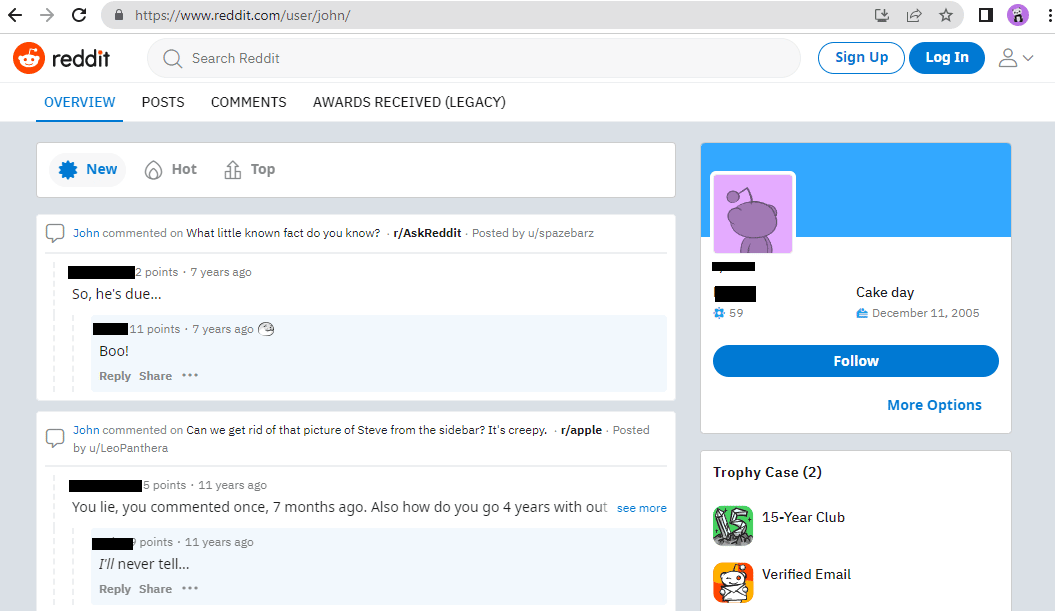Screen dimensions: 1055x611
Task: Click 'Trophy Case (2)' heading
Action: [768, 472]
